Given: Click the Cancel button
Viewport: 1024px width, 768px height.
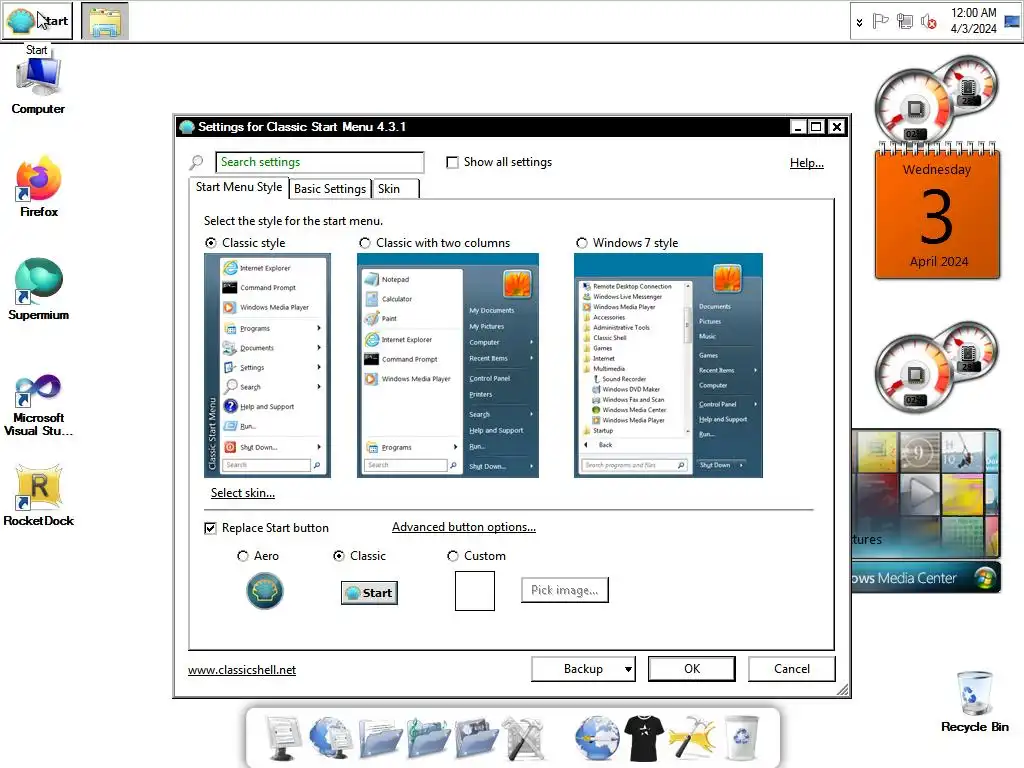Looking at the screenshot, I should [x=792, y=669].
